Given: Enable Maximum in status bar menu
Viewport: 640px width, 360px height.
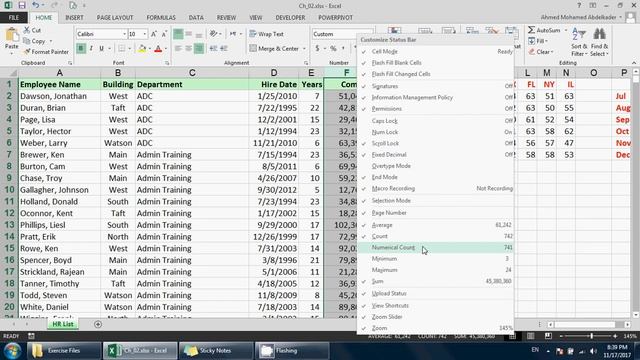Looking at the screenshot, I should [x=435, y=270].
